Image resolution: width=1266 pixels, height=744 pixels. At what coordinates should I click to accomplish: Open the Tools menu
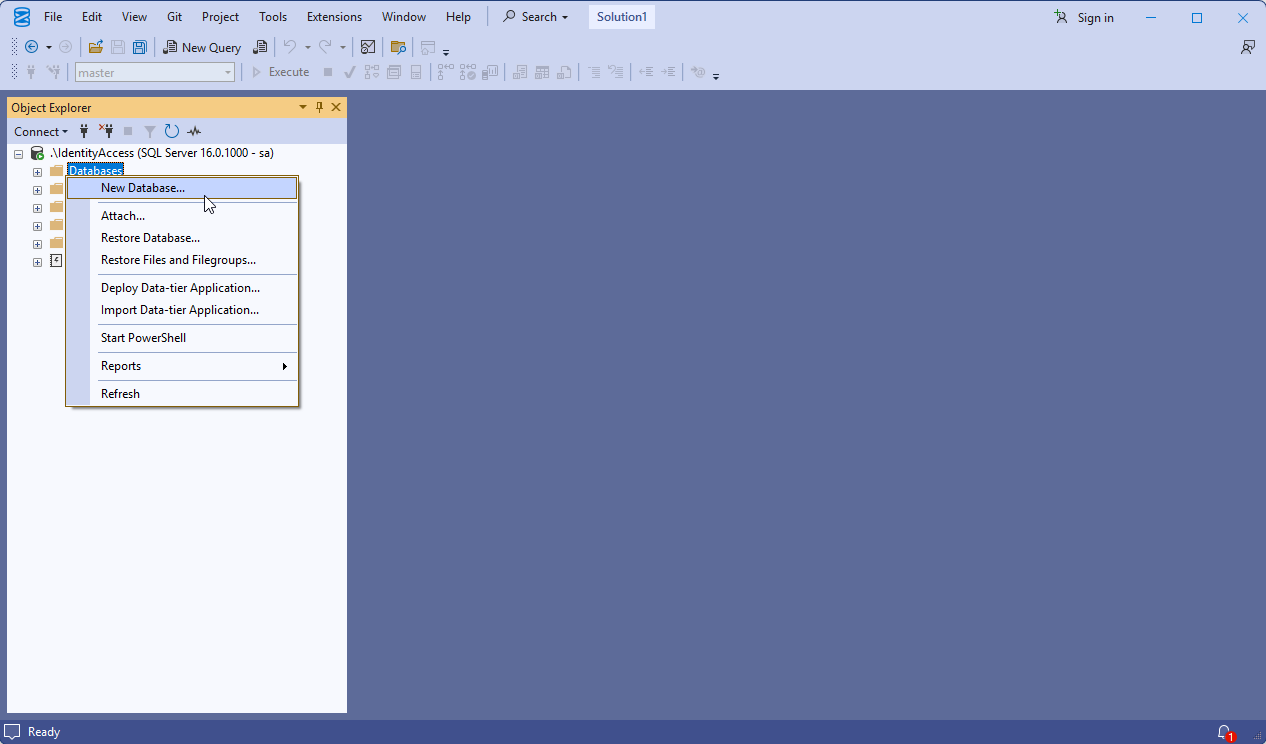[273, 17]
